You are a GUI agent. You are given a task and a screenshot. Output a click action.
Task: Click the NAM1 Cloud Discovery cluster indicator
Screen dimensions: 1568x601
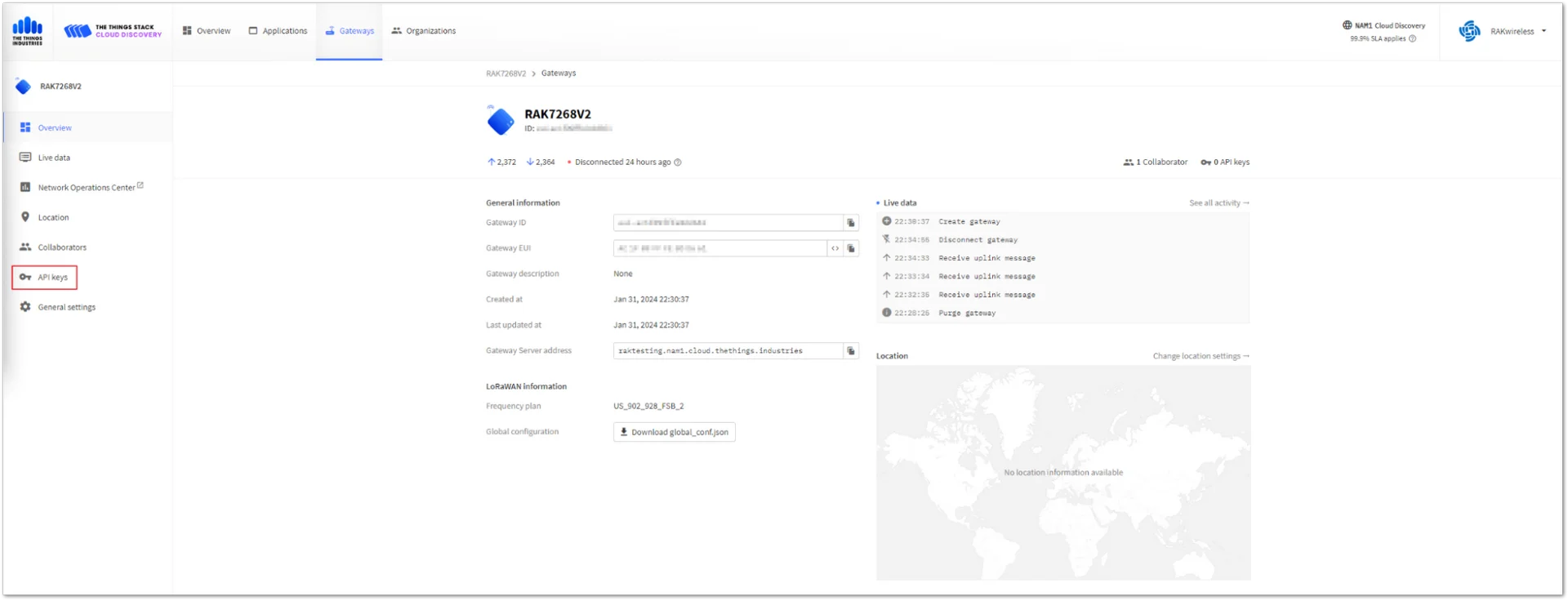tap(1383, 25)
